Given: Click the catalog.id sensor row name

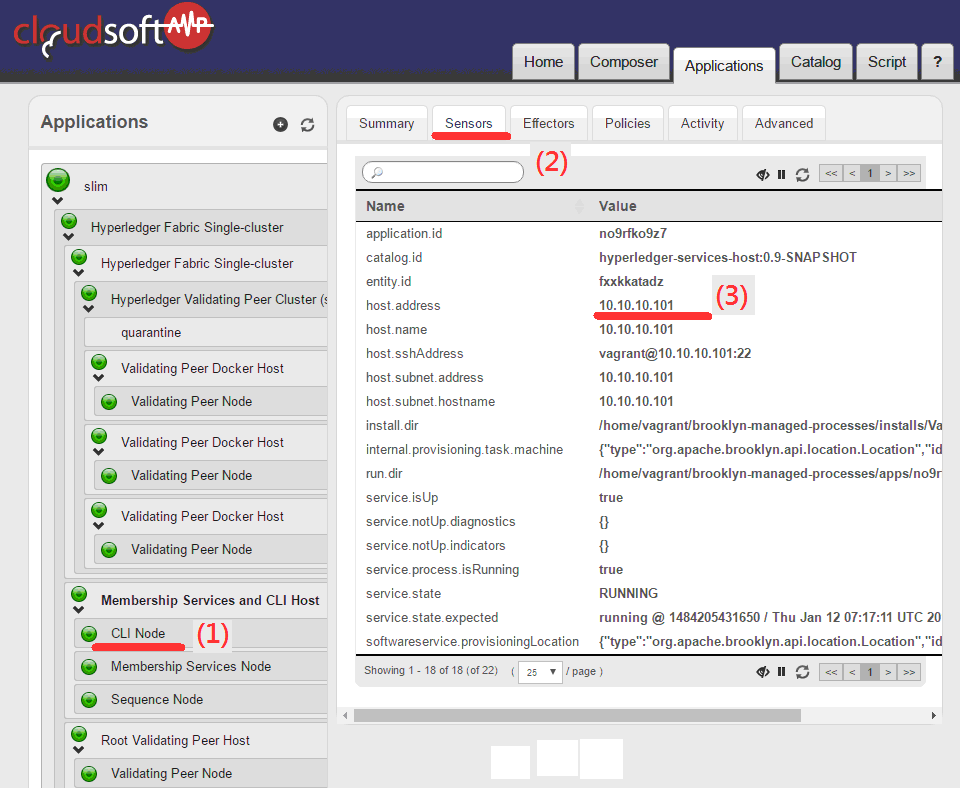Looking at the screenshot, I should tap(394, 257).
